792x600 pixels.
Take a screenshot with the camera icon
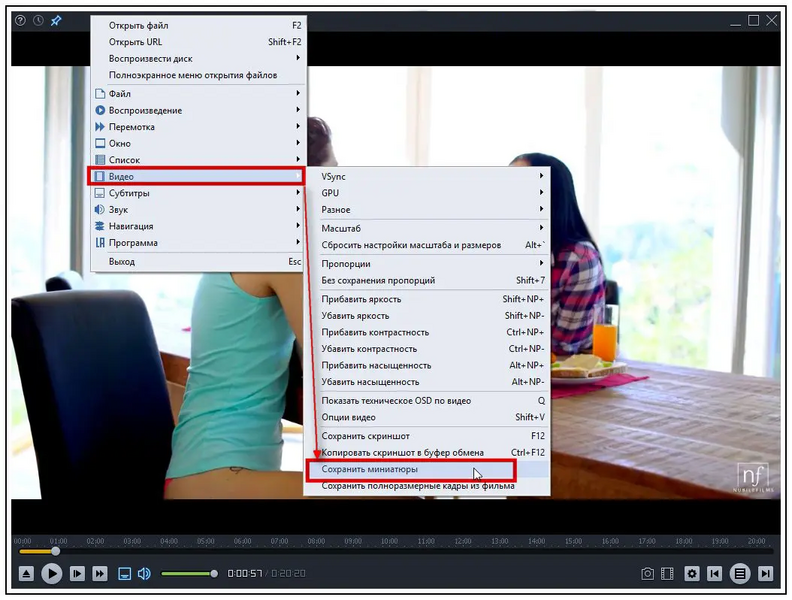point(648,573)
